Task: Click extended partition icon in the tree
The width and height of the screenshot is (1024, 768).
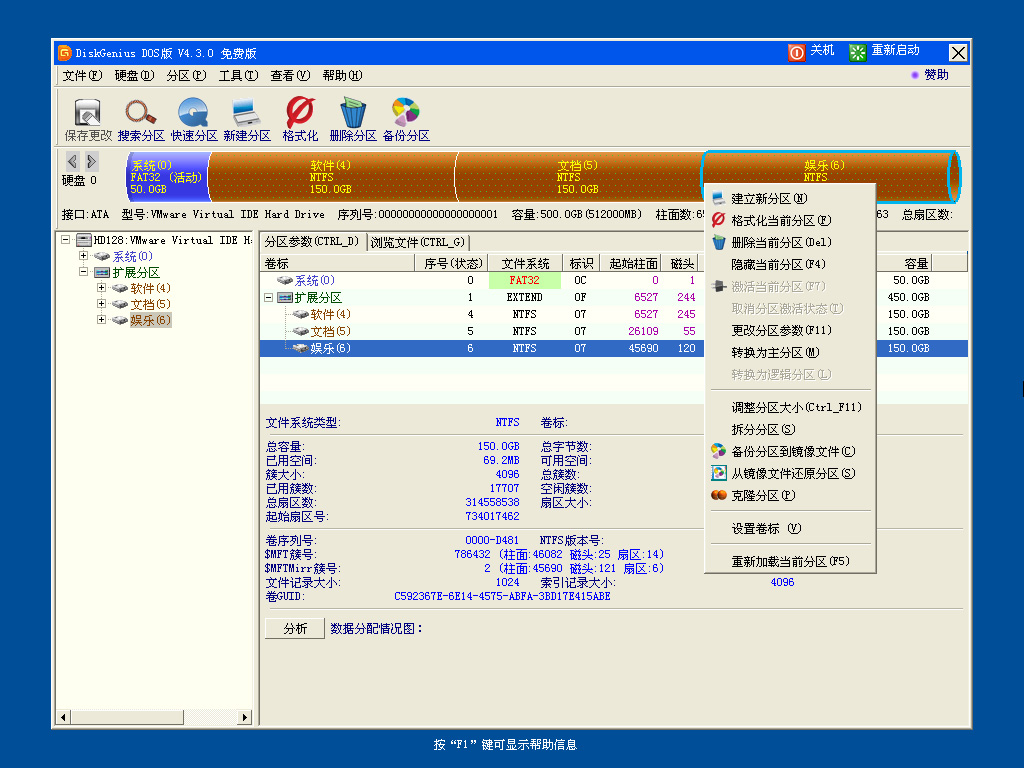Action: click(x=102, y=272)
